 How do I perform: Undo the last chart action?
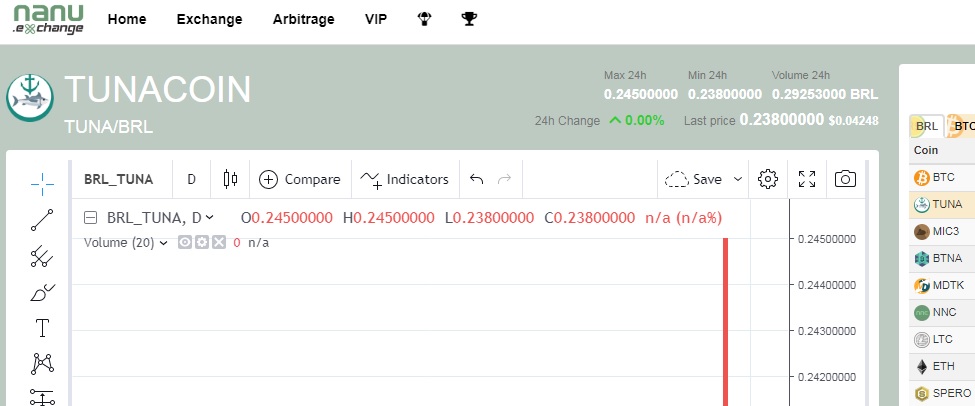pos(476,179)
